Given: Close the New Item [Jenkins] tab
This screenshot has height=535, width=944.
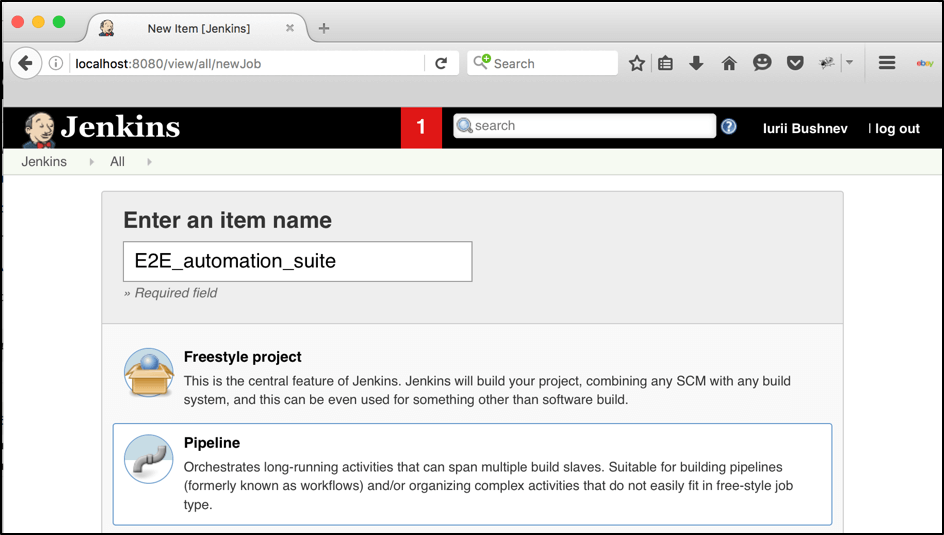Looking at the screenshot, I should [290, 28].
